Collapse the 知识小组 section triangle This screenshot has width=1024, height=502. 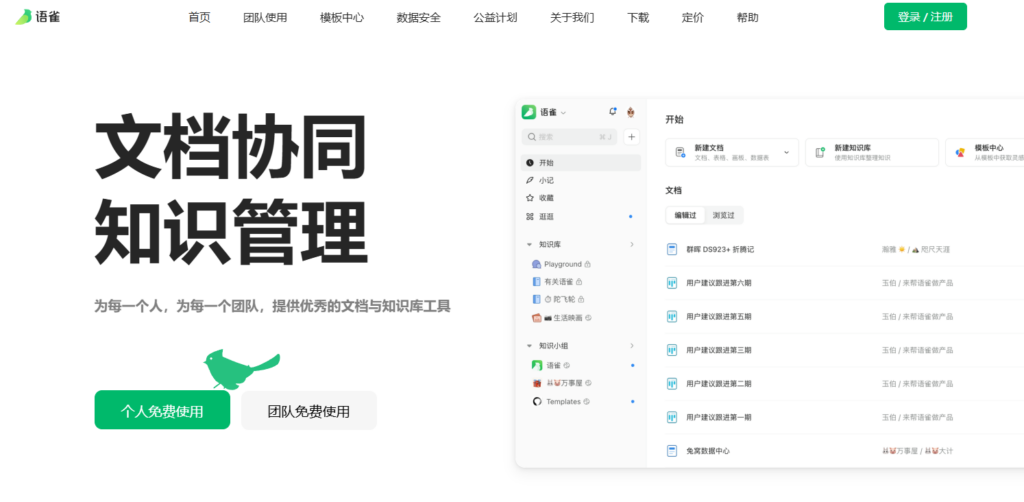(x=530, y=345)
